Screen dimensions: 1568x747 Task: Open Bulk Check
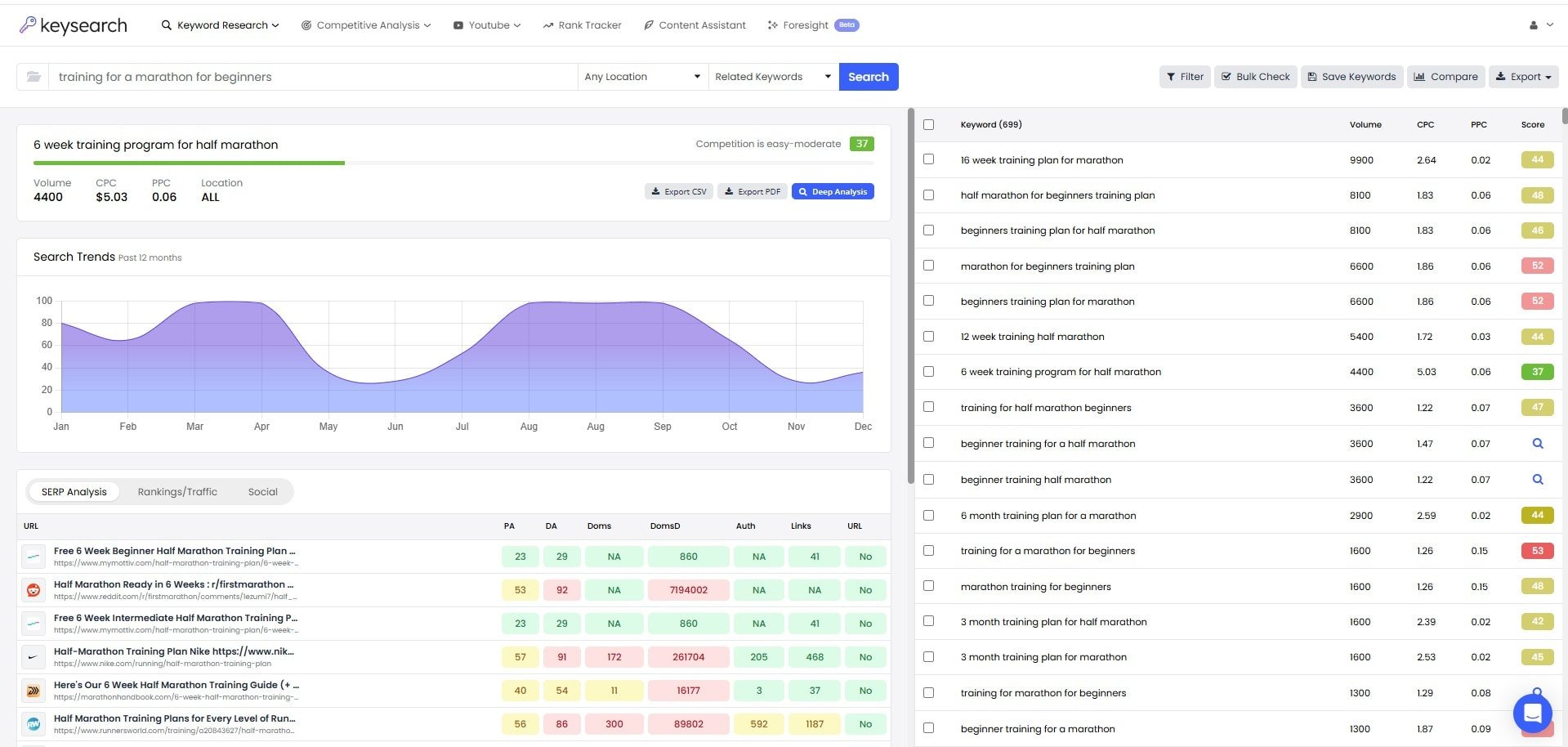[1255, 76]
